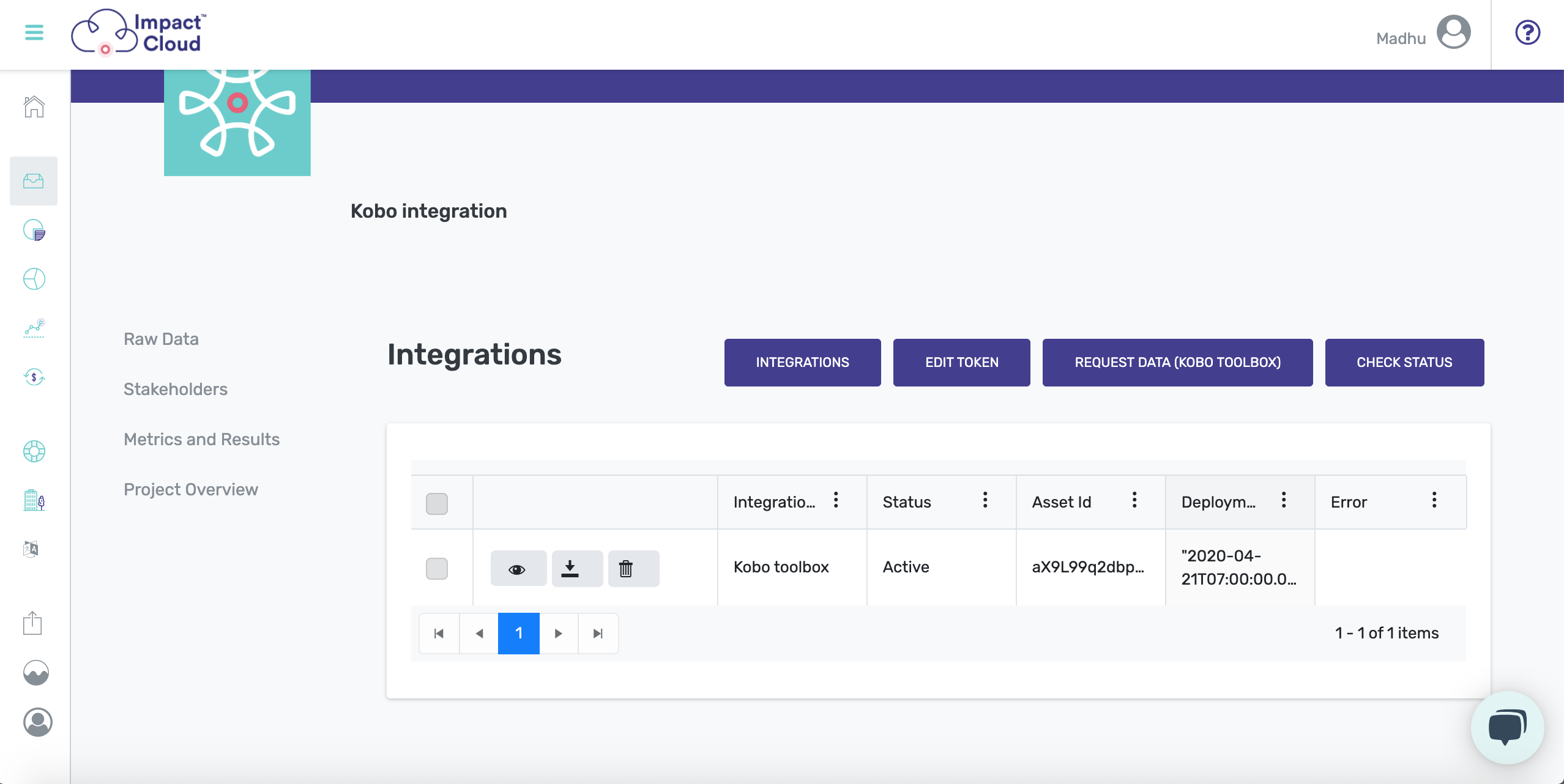Open the help question mark icon
This screenshot has width=1564, height=784.
point(1527,32)
